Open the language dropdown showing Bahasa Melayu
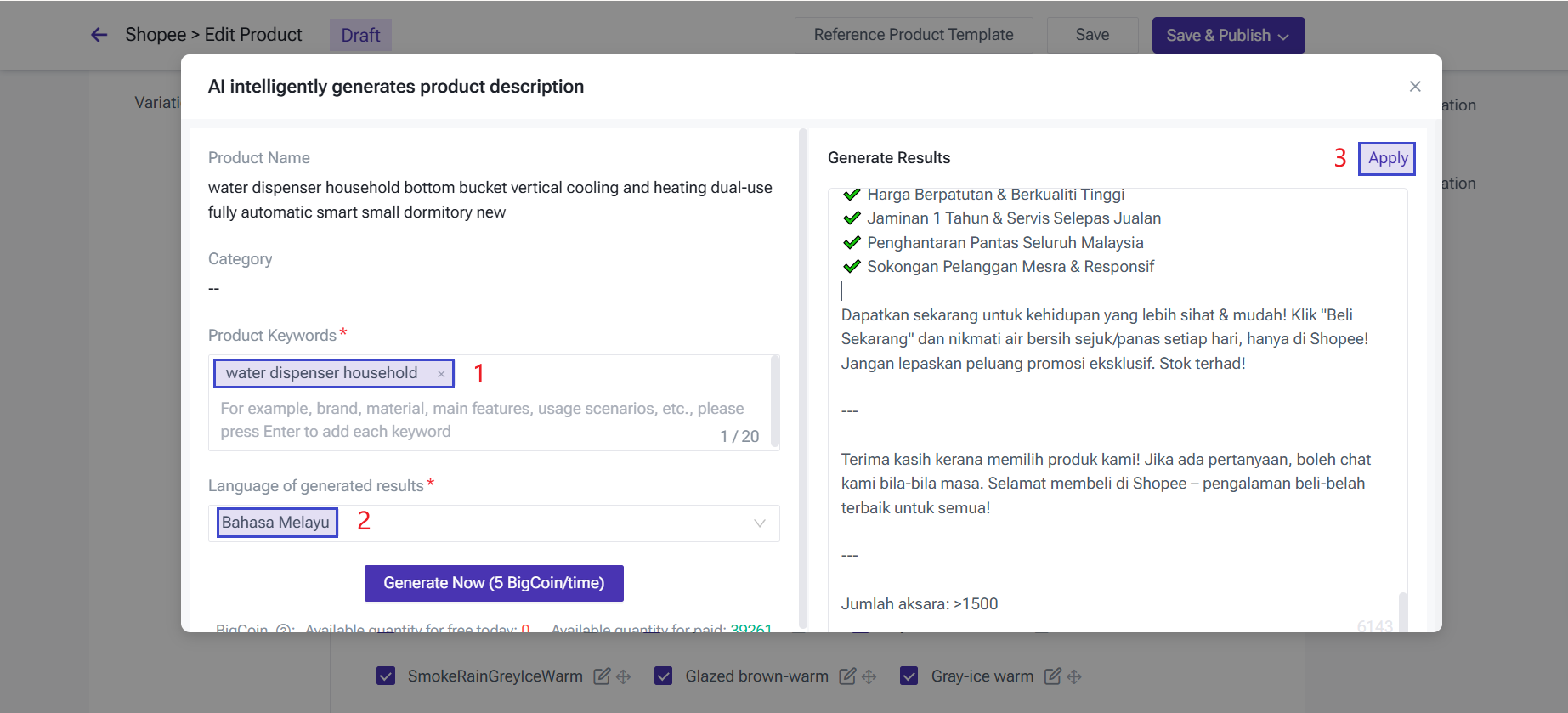 point(493,523)
